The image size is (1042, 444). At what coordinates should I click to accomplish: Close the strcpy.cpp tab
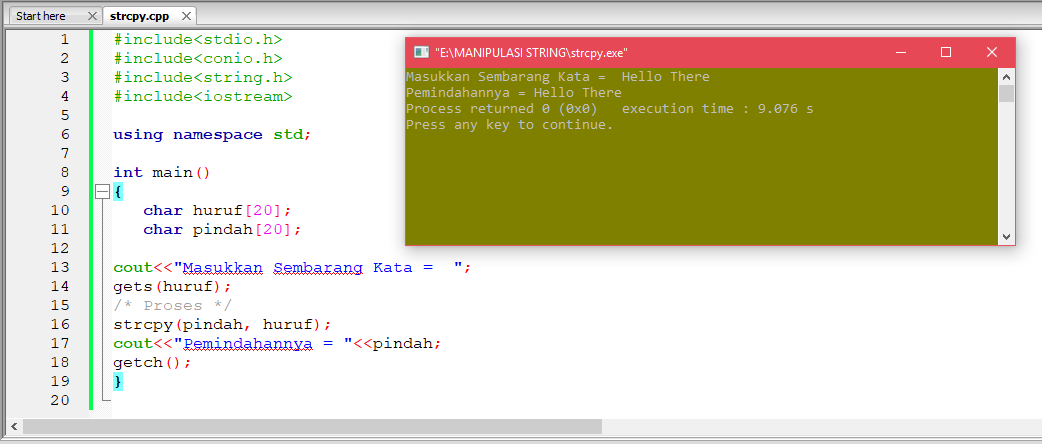(187, 16)
